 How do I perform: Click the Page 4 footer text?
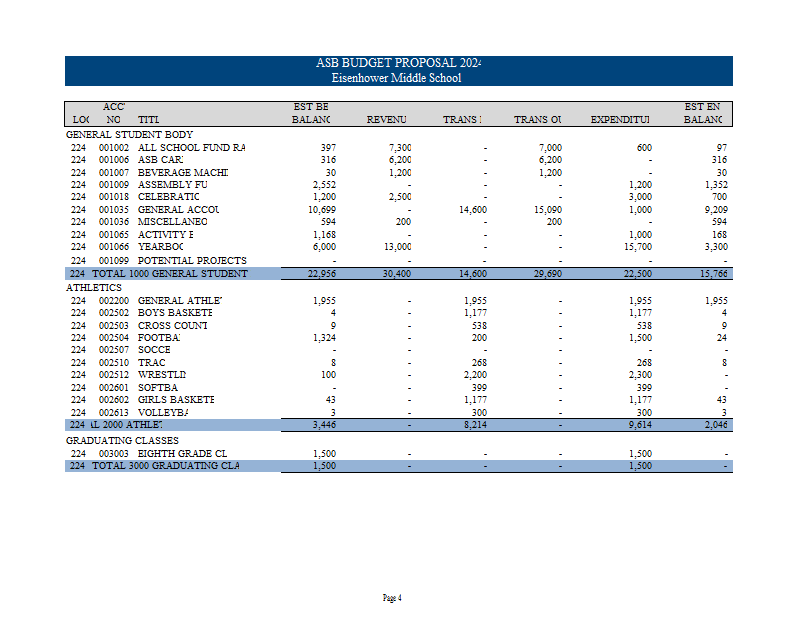click(392, 598)
